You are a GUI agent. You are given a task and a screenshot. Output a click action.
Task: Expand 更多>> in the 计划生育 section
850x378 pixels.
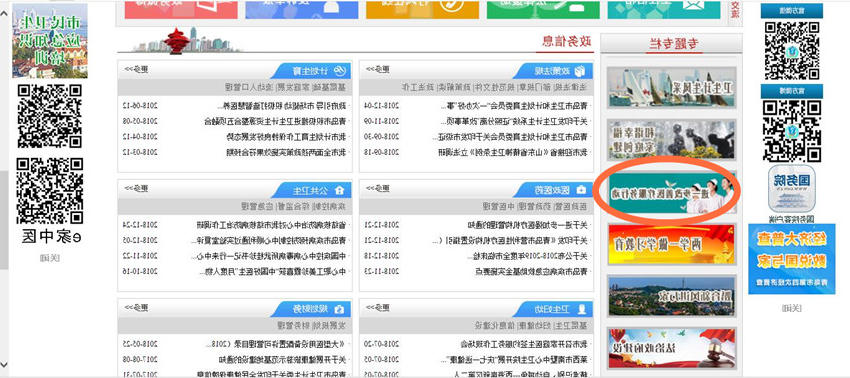pos(137,69)
